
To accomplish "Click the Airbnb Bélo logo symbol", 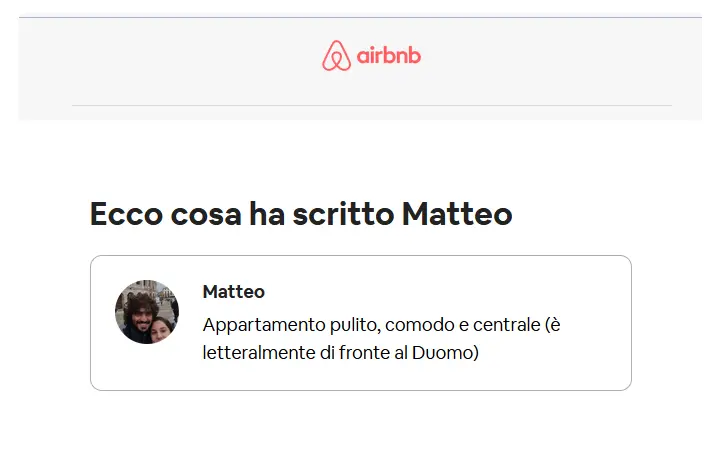I will [336, 56].
